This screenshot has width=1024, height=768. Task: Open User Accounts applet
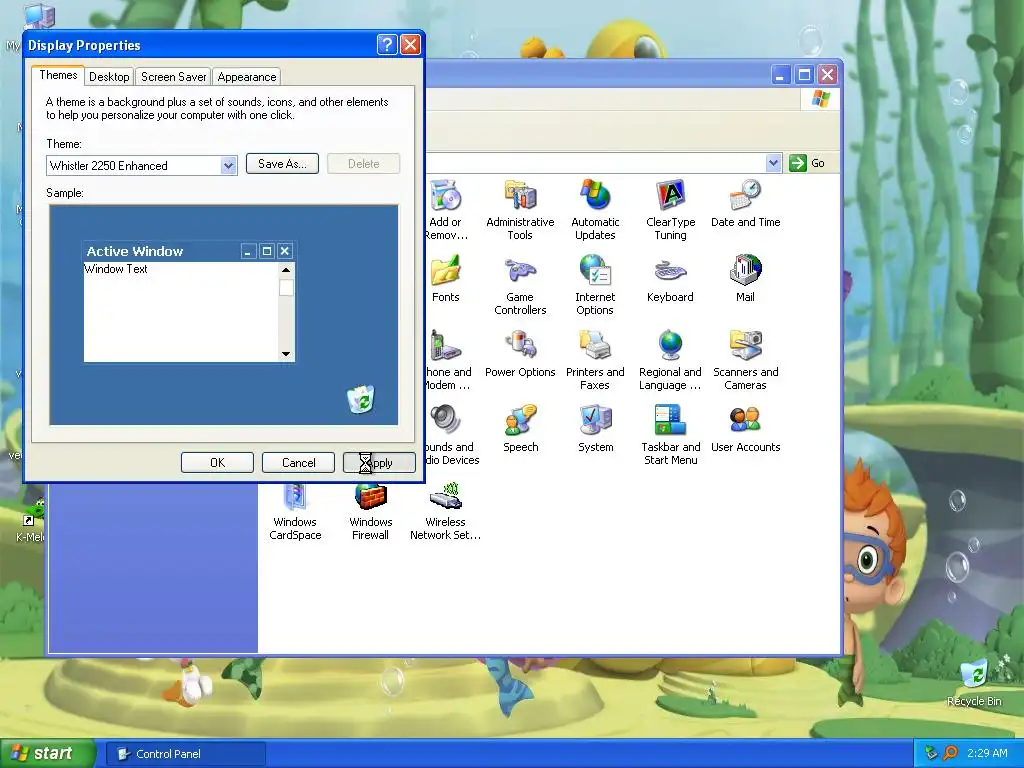(745, 421)
